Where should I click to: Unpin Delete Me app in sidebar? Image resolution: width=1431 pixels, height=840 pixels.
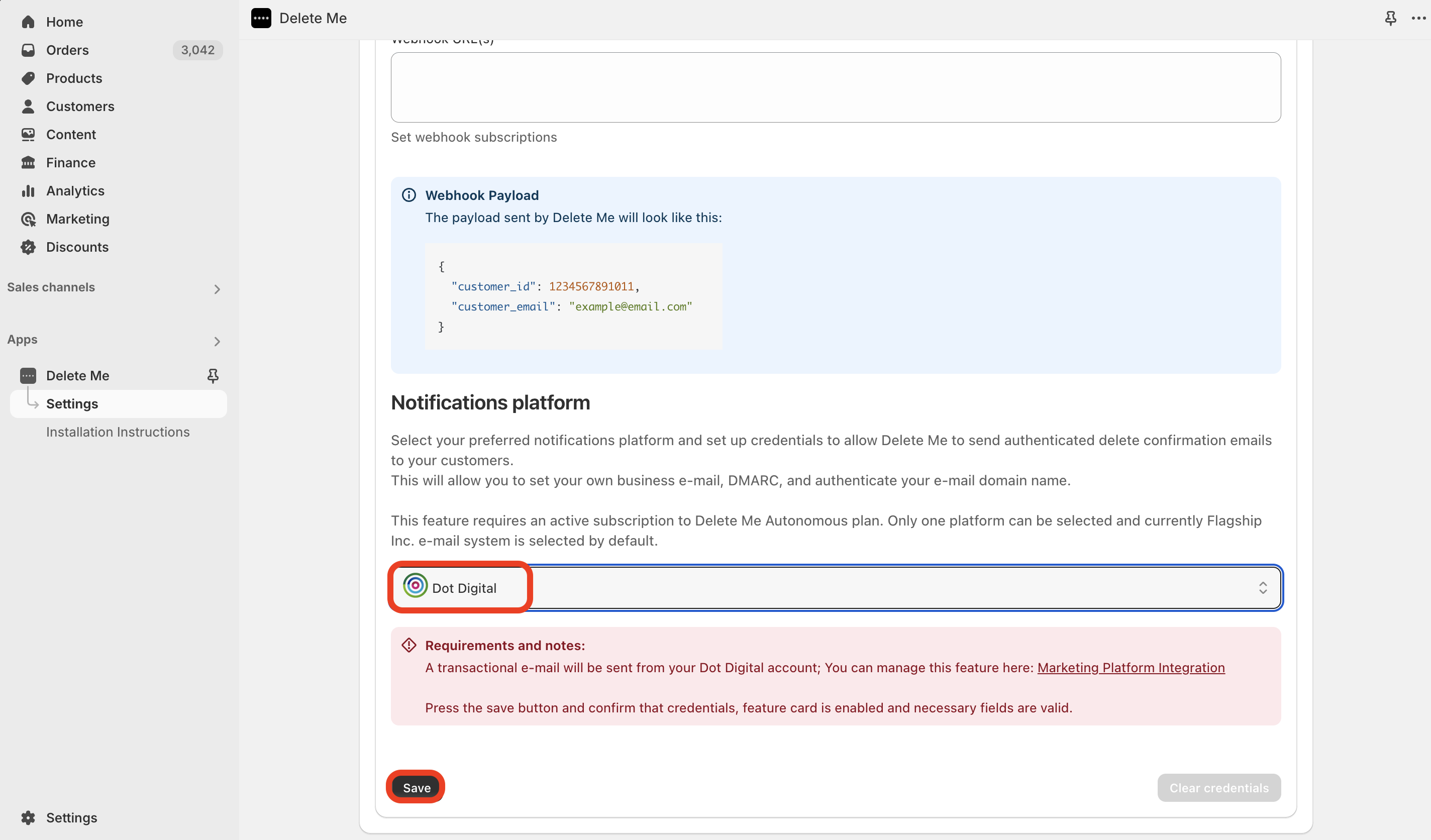point(213,375)
